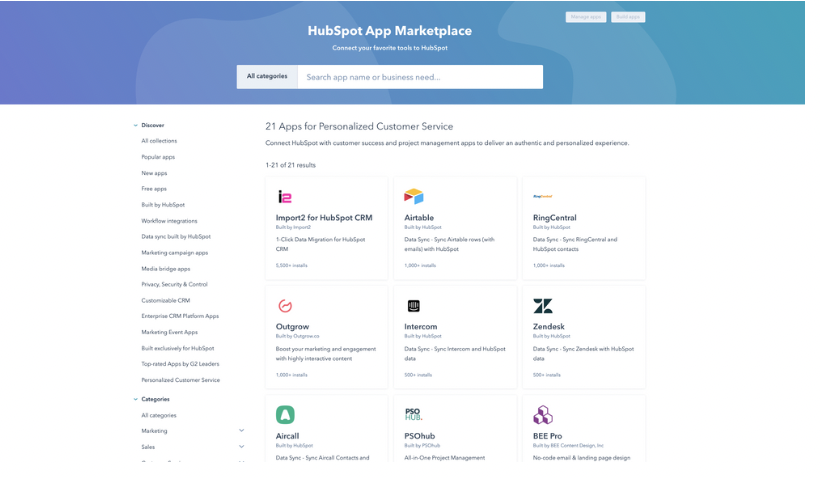The height and width of the screenshot is (478, 820).
Task: Expand the Marketing category chevron
Action: [x=242, y=431]
